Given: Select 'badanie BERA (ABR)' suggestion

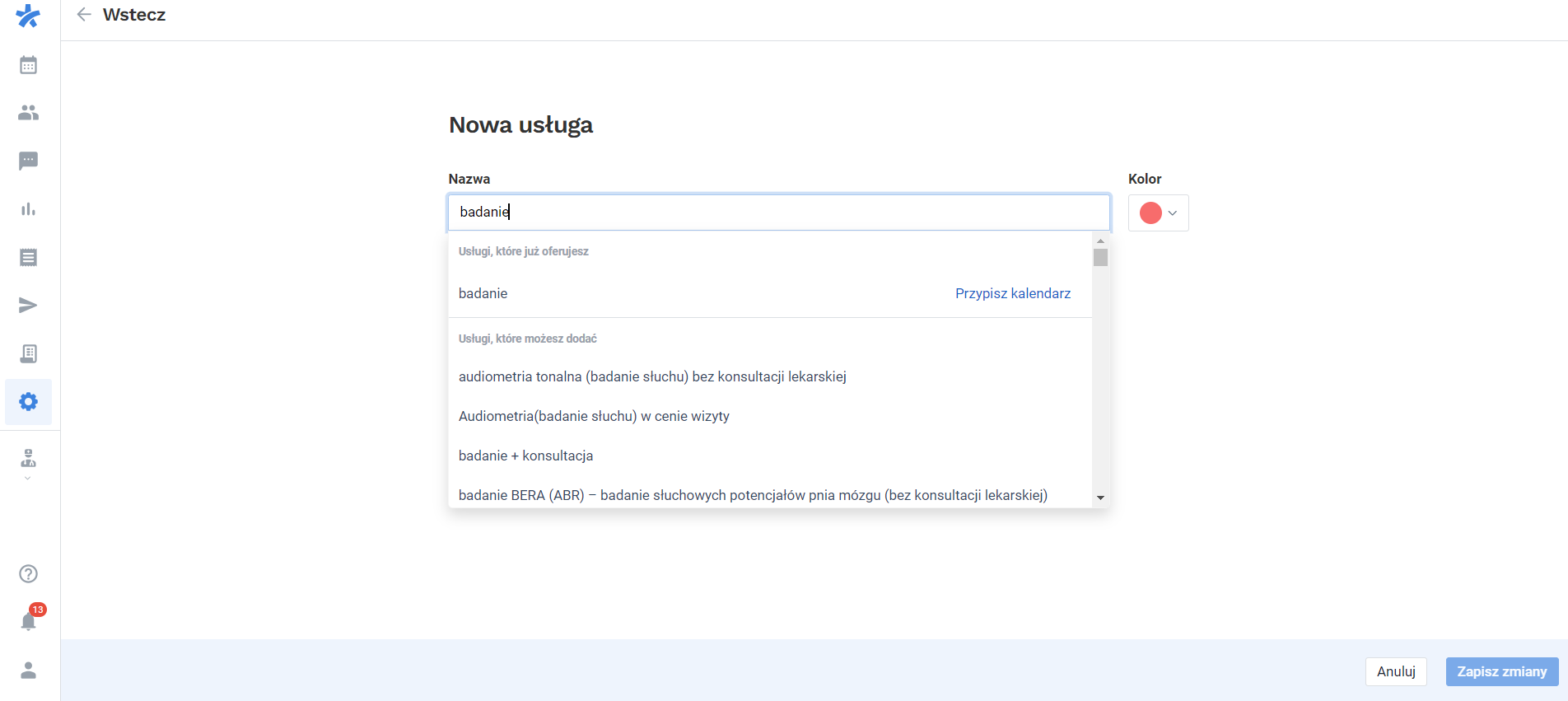Looking at the screenshot, I should pos(770,494).
